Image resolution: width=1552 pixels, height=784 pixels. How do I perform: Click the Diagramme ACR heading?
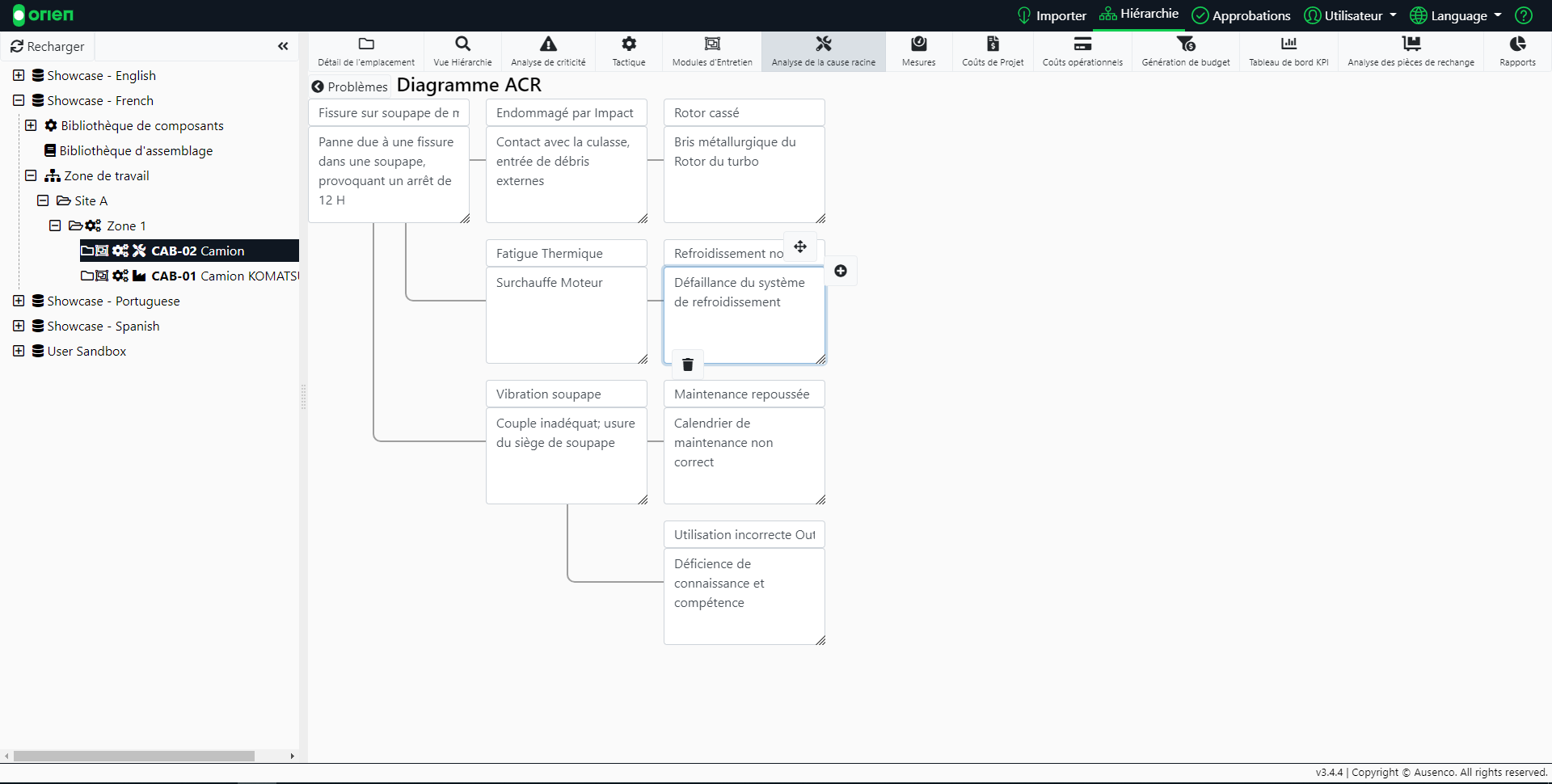[x=469, y=85]
